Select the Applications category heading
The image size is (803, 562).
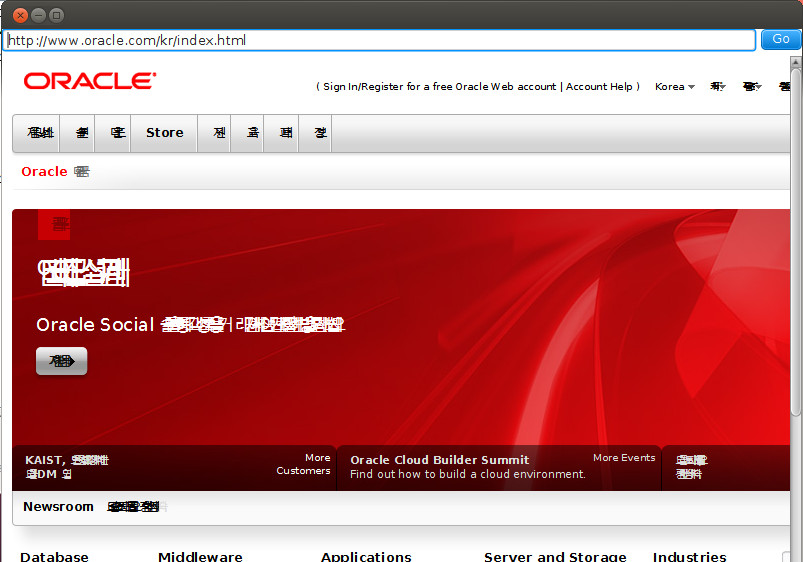click(x=366, y=556)
